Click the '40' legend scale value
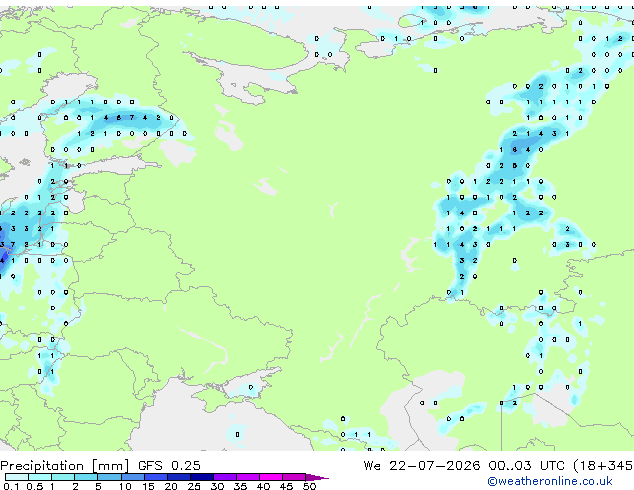 coord(263,486)
